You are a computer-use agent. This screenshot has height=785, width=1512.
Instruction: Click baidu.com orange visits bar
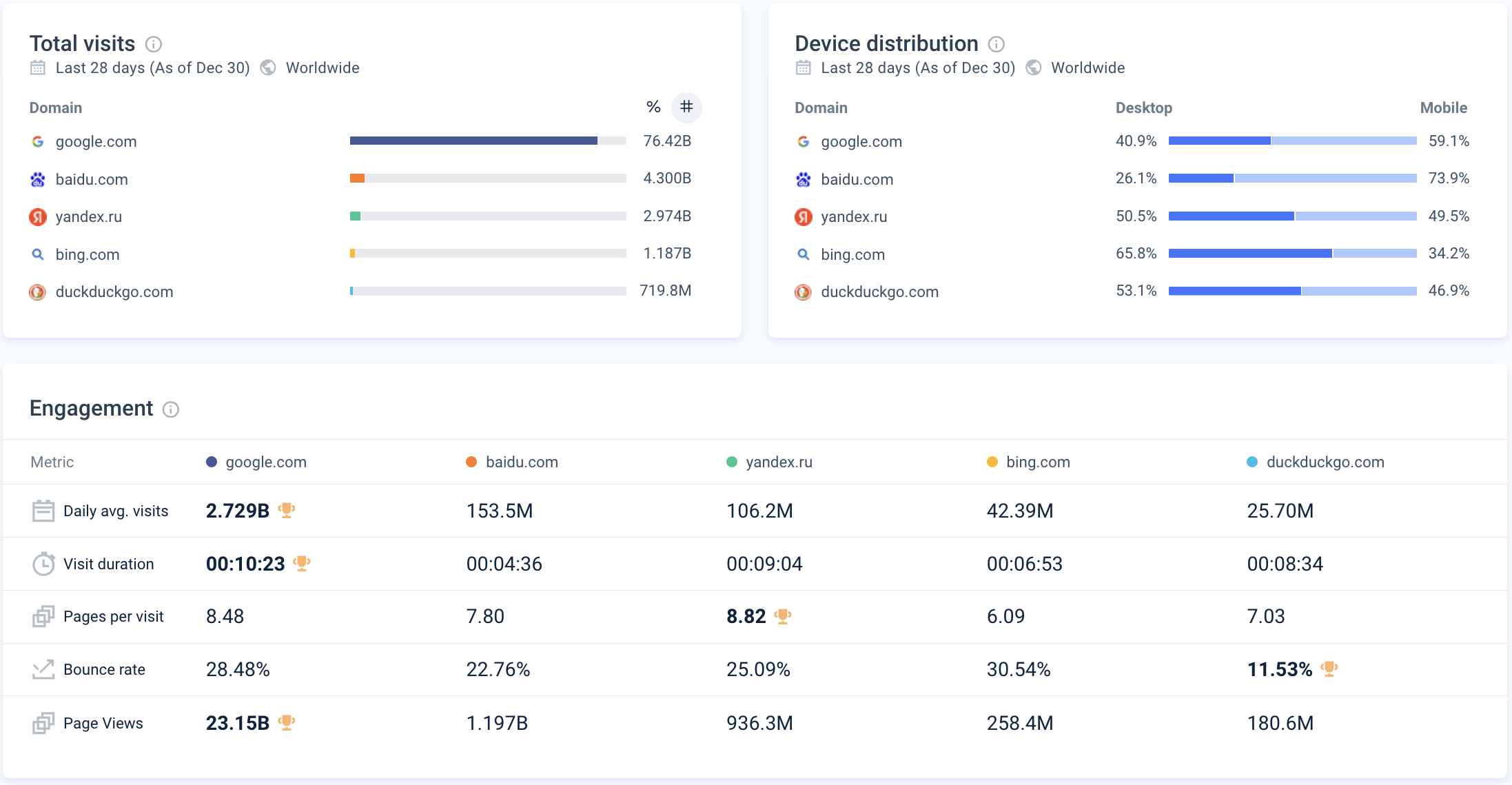click(x=357, y=179)
